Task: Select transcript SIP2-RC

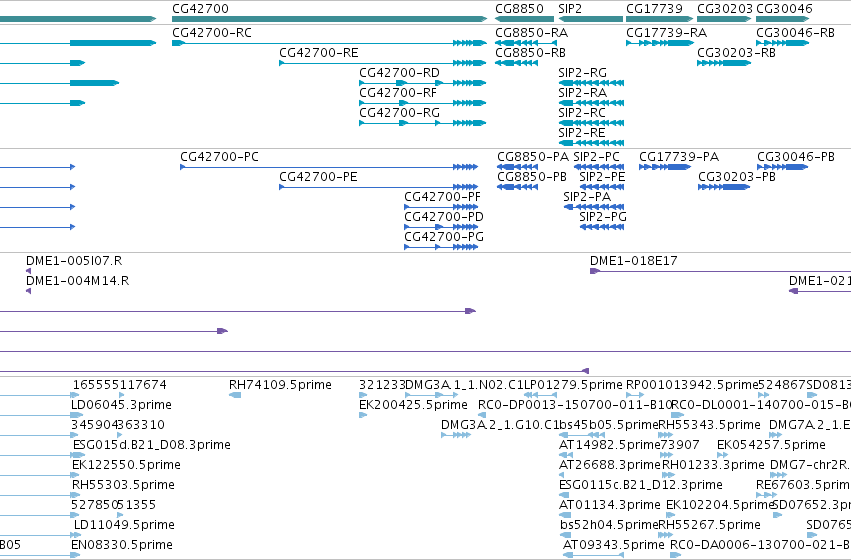Action: pos(591,123)
